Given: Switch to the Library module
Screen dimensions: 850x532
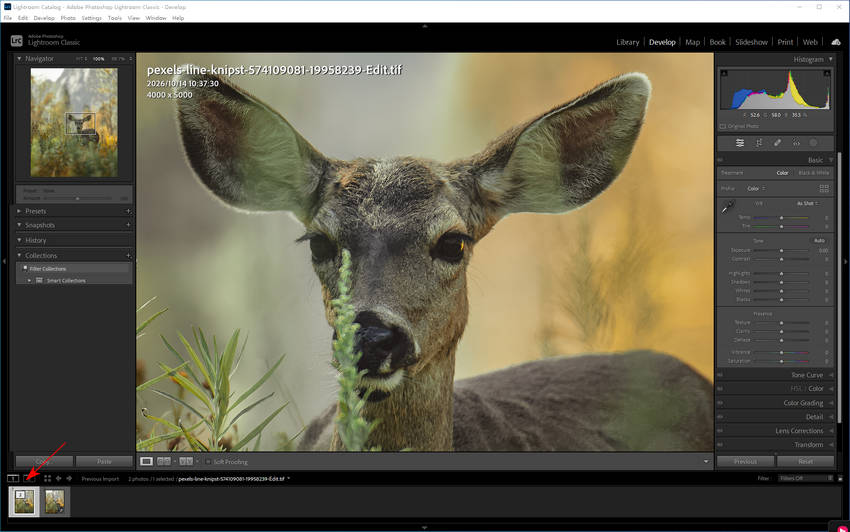Looking at the screenshot, I should click(x=628, y=42).
